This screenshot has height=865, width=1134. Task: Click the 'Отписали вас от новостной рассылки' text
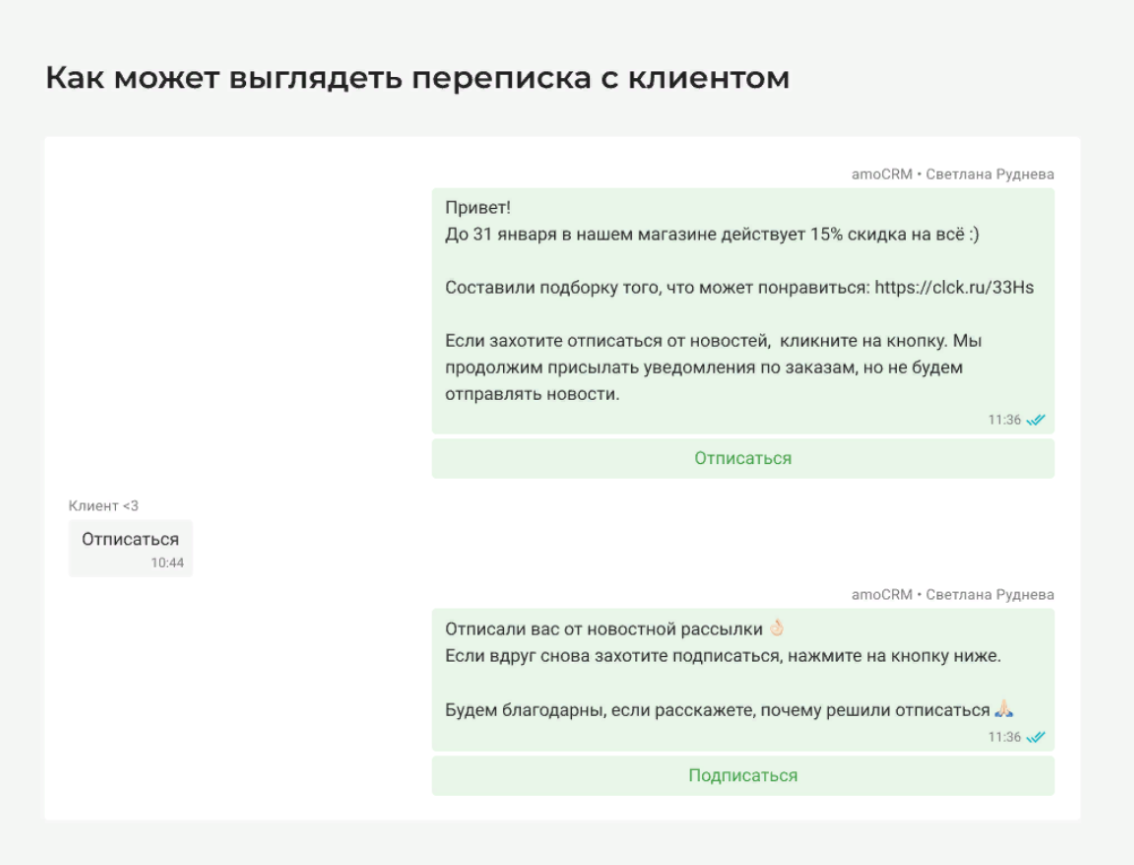[603, 629]
